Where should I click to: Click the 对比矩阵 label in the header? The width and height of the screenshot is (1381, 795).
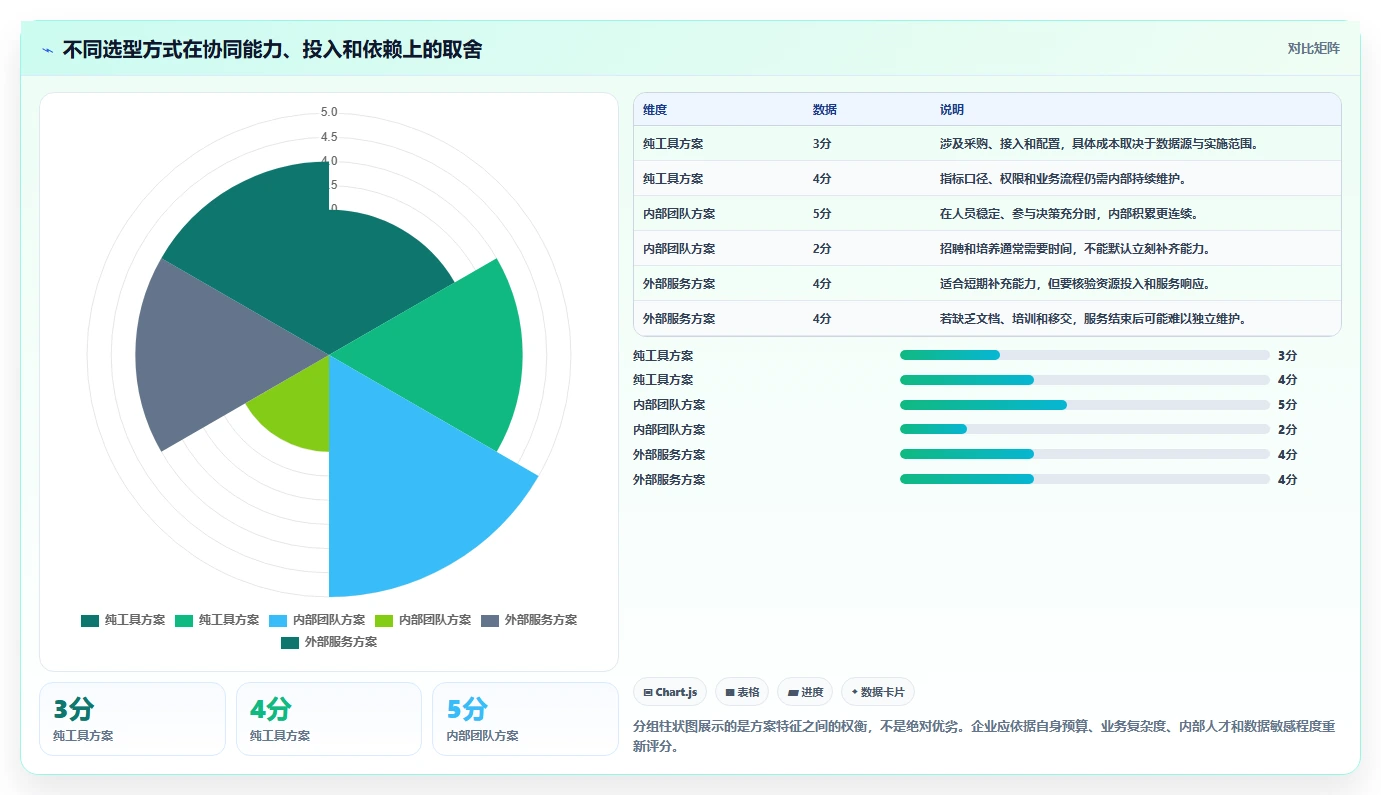tap(1313, 48)
